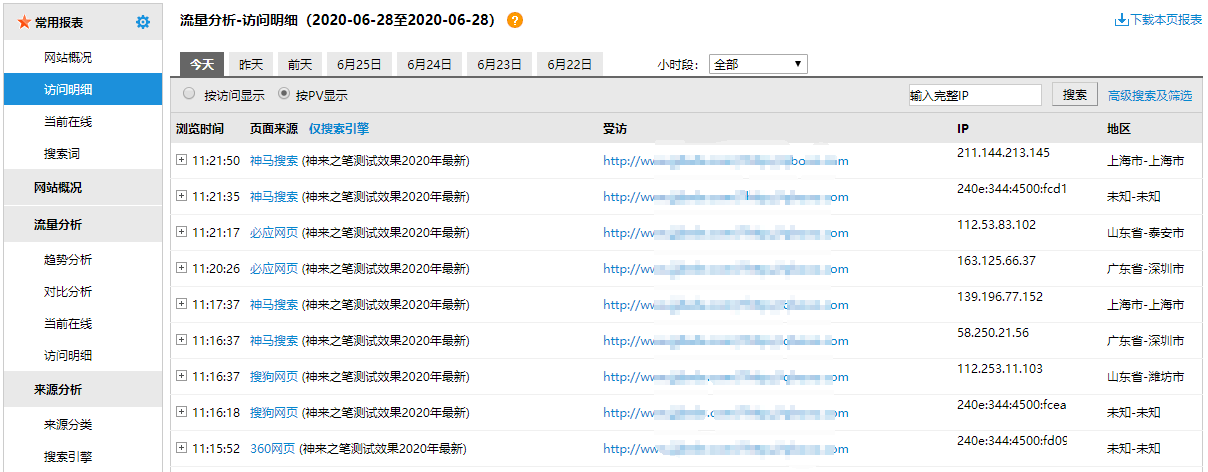Select the 按PV显示 radio button
This screenshot has width=1208, height=472.
tap(284, 94)
